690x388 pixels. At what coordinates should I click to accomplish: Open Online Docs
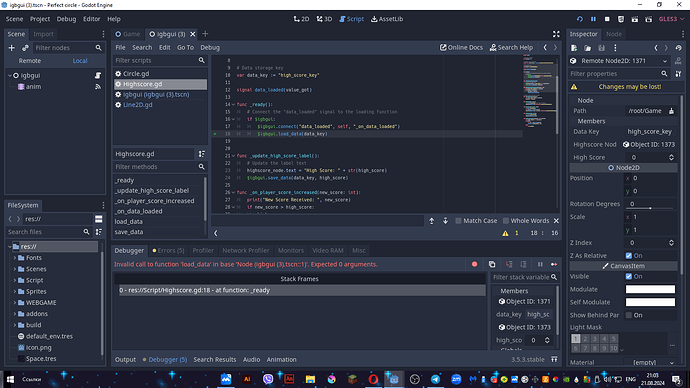461,48
